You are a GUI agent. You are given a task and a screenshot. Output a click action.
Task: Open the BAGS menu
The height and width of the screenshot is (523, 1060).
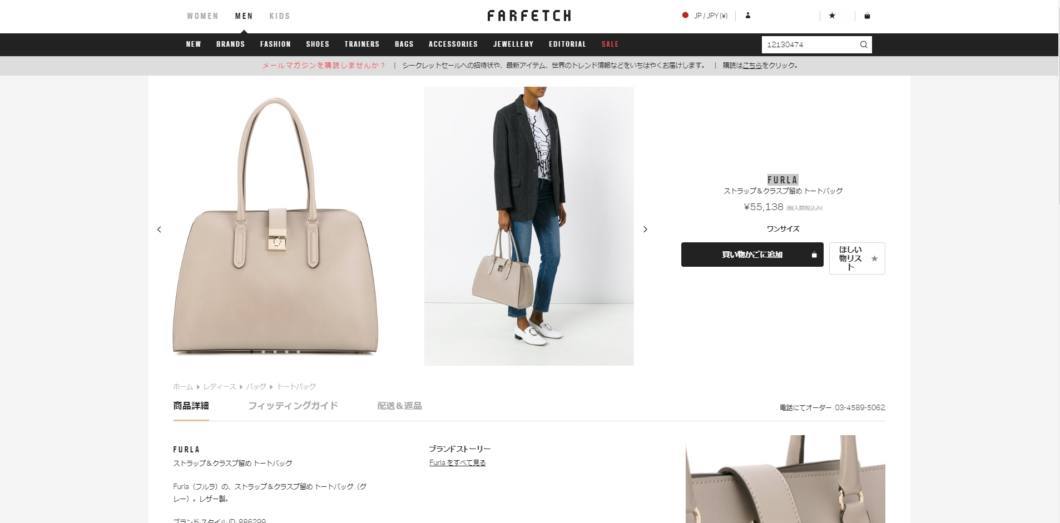click(404, 44)
